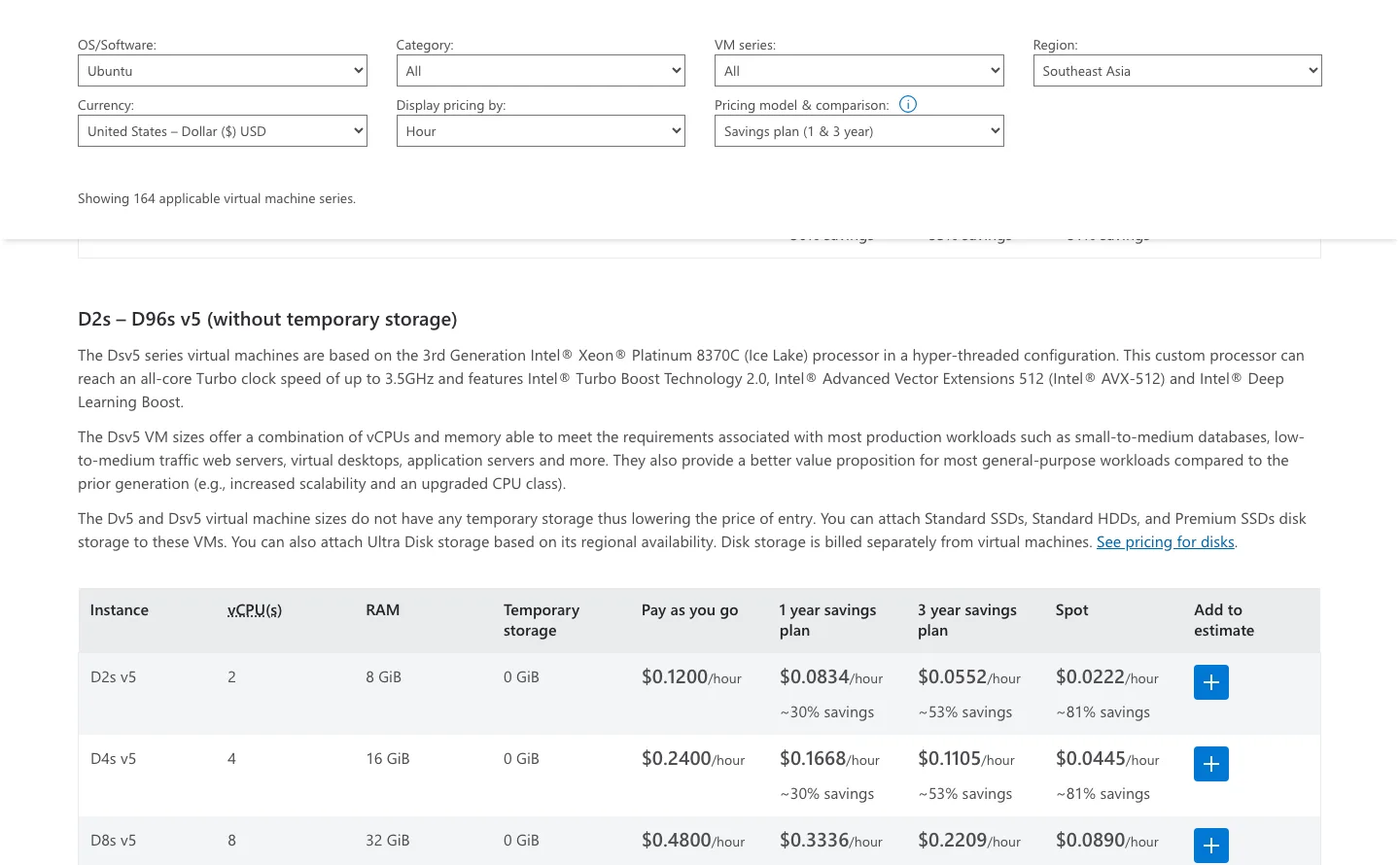Image resolution: width=1400 pixels, height=865 pixels.
Task: Select the $0.2209/hour 3 year price
Action: coord(969,841)
